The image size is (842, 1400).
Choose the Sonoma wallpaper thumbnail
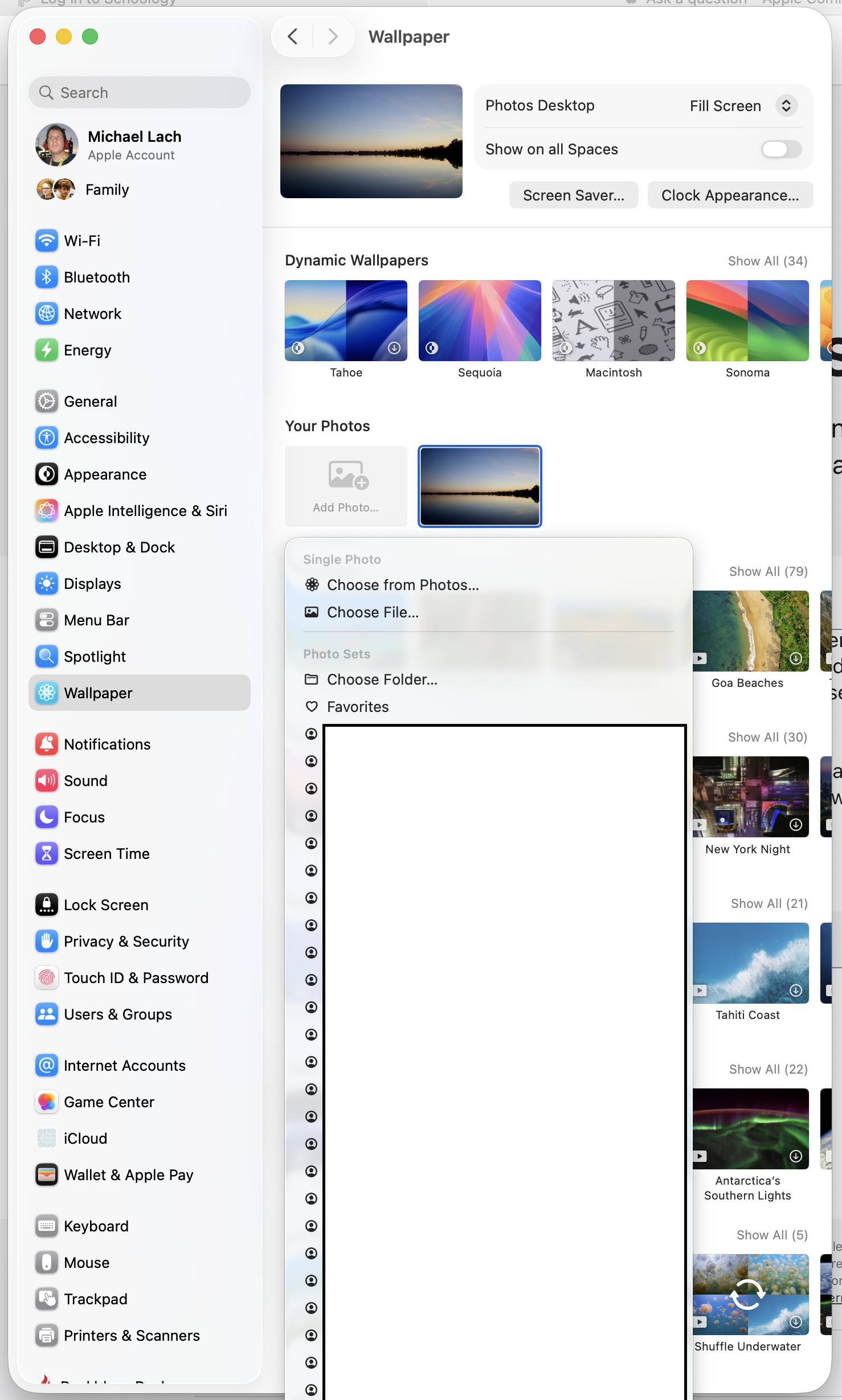(747, 321)
